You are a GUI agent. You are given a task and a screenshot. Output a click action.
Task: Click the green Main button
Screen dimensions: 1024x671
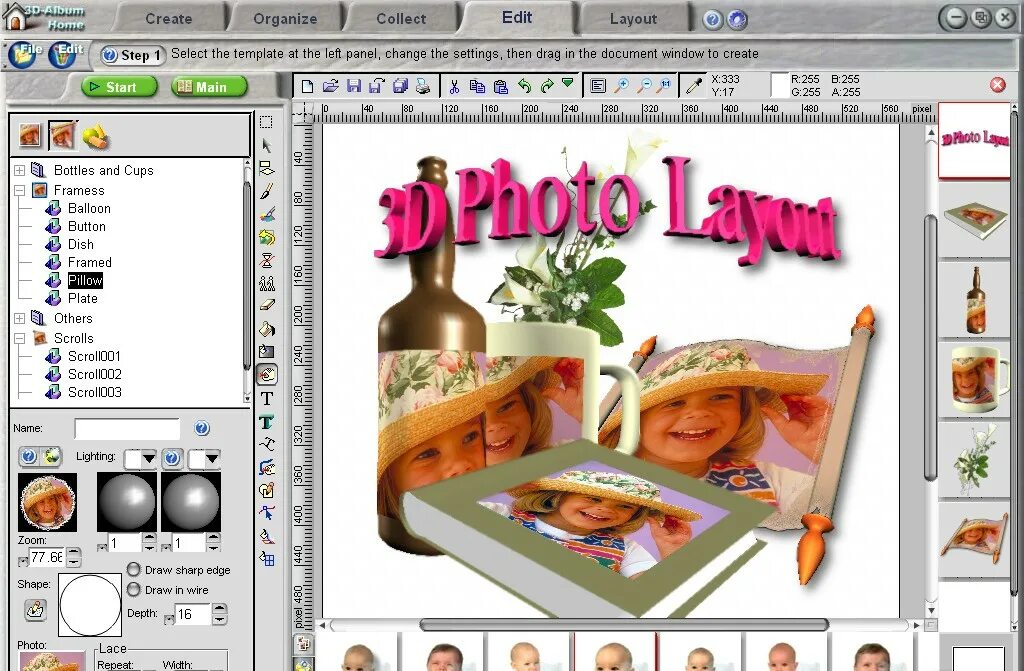(209, 87)
